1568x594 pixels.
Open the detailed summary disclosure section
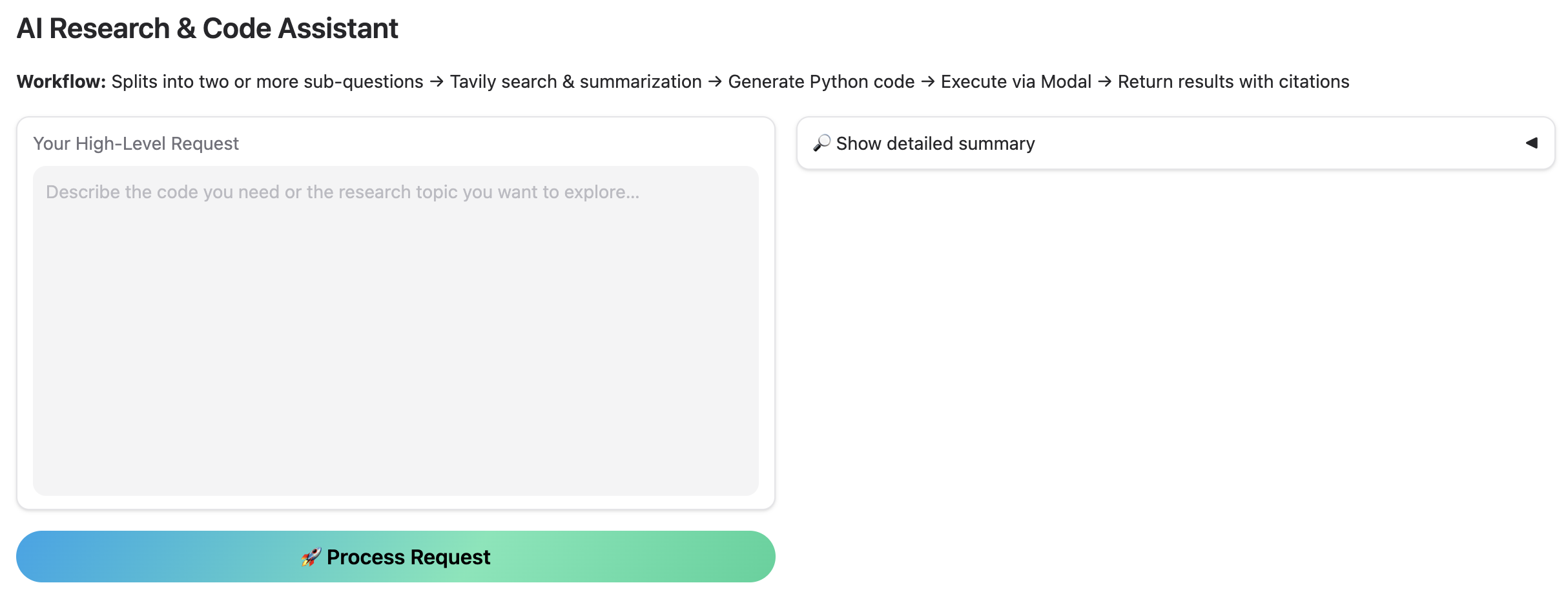pos(935,143)
